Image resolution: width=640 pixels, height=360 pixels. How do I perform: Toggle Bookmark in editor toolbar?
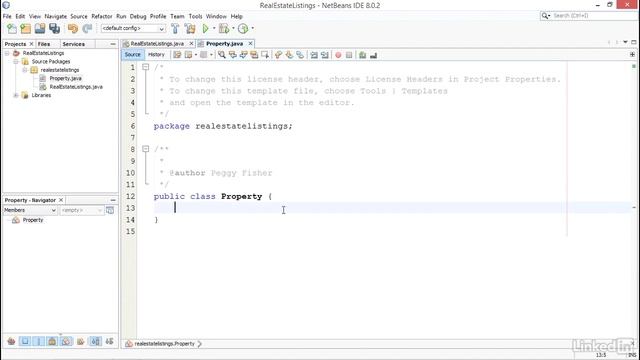[300, 55]
